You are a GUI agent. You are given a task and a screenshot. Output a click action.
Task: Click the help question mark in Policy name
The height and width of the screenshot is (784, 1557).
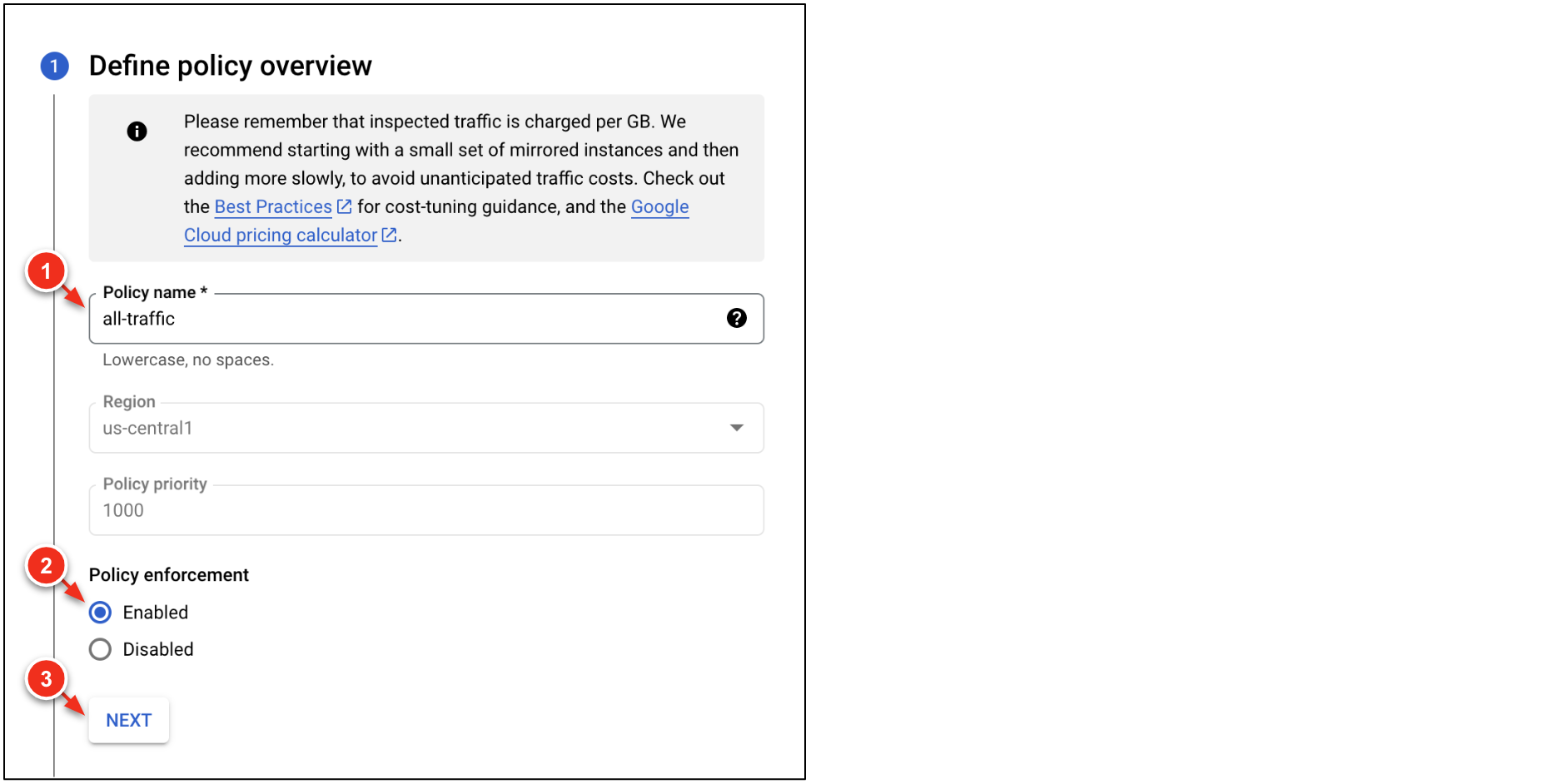click(x=736, y=318)
